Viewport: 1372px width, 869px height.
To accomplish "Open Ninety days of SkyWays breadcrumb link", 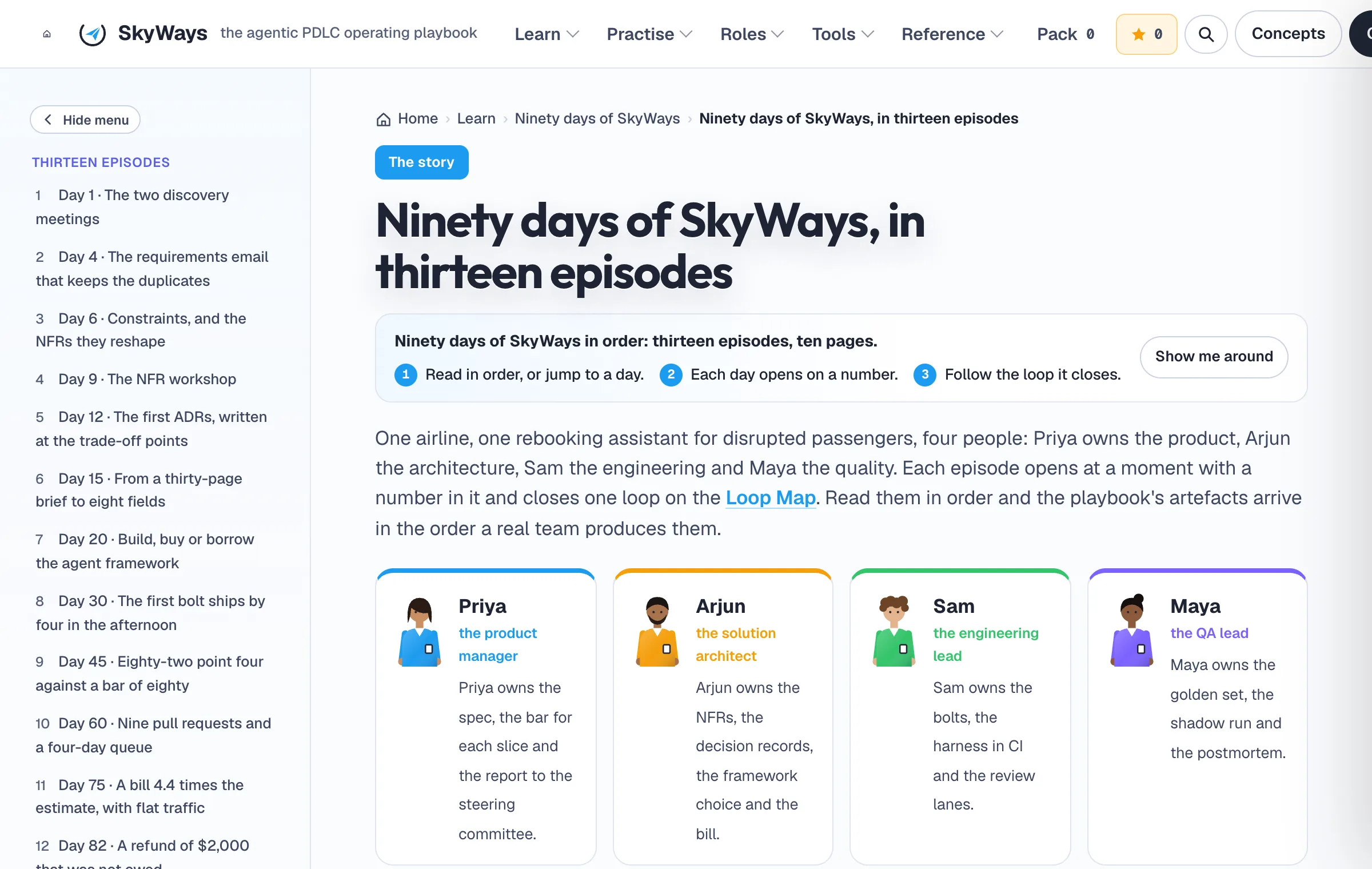I will 597,118.
